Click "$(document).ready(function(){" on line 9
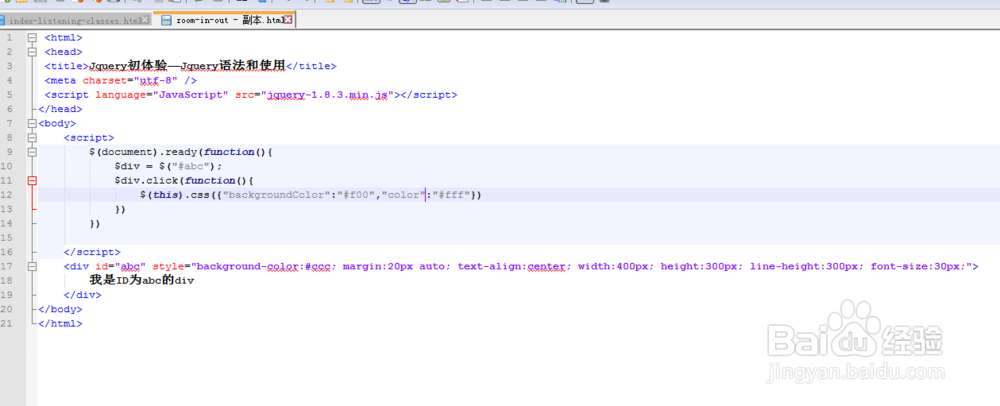Viewport: 1000px width, 406px height. pos(181,152)
